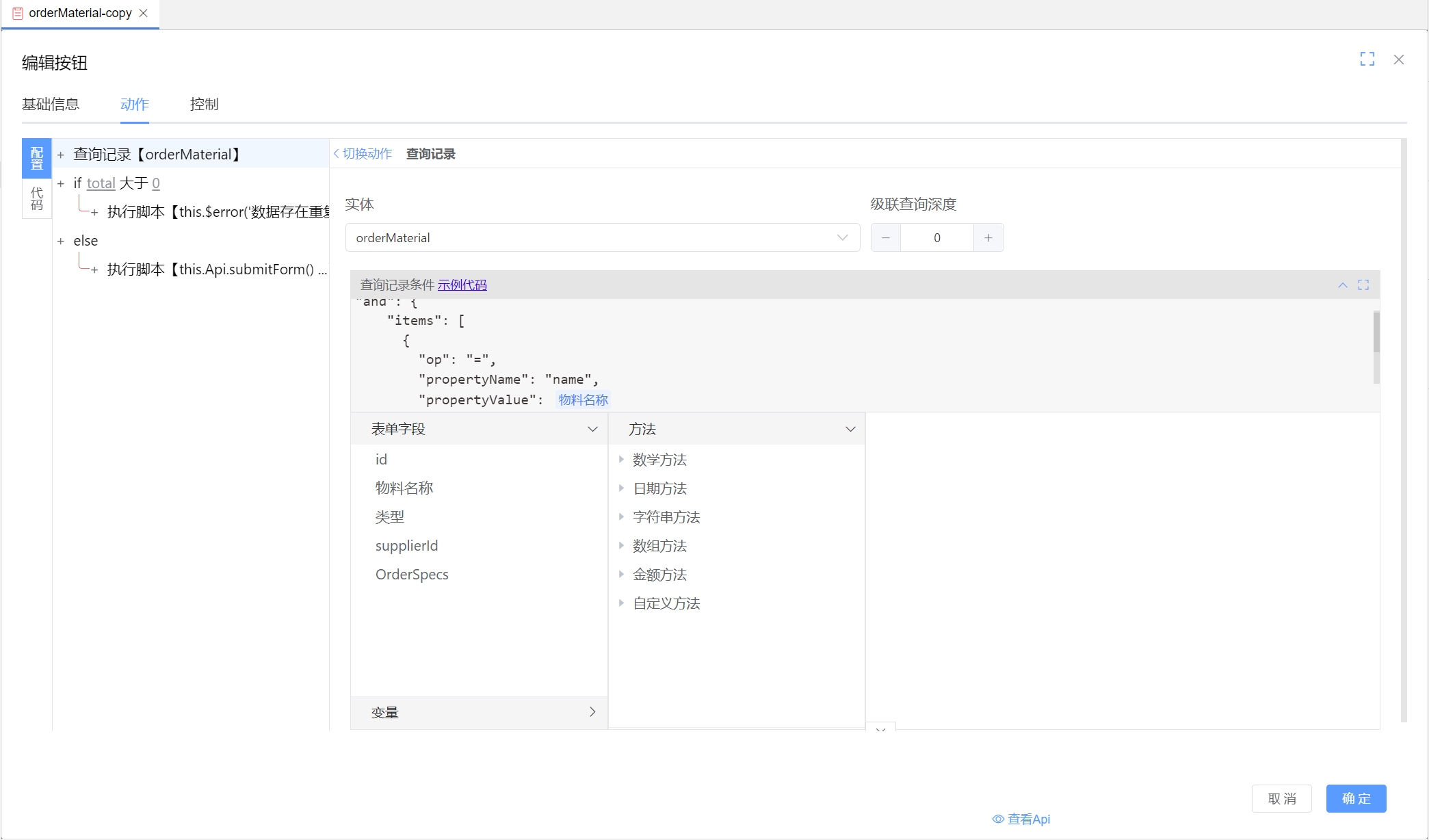Collapse the query condition panel with the chevron

click(x=1343, y=285)
